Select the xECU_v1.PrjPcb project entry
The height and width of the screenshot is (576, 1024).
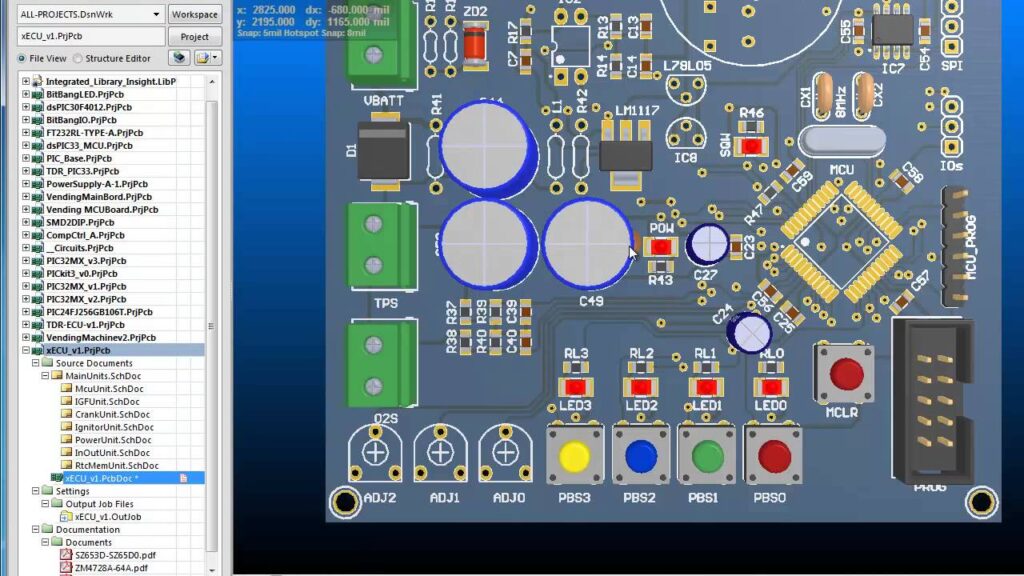point(78,351)
